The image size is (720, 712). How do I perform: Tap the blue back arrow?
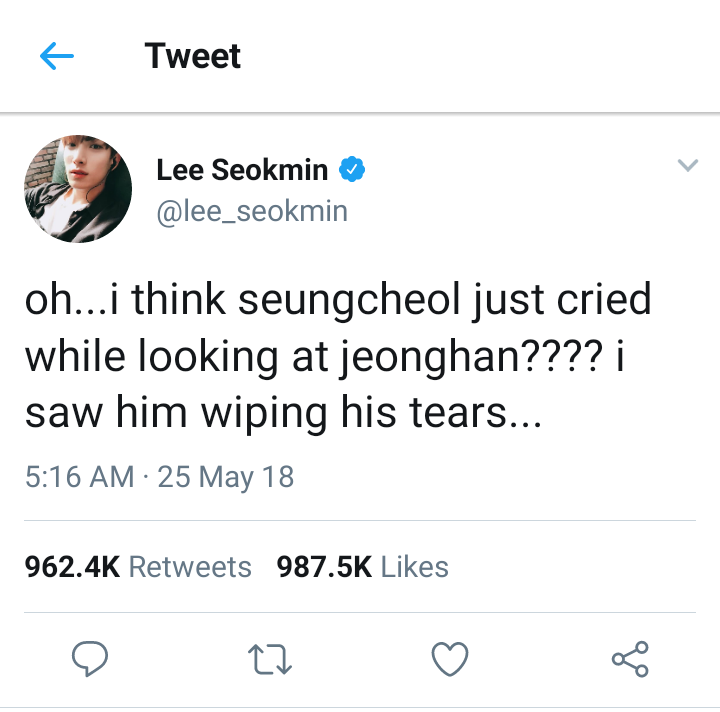(x=57, y=56)
